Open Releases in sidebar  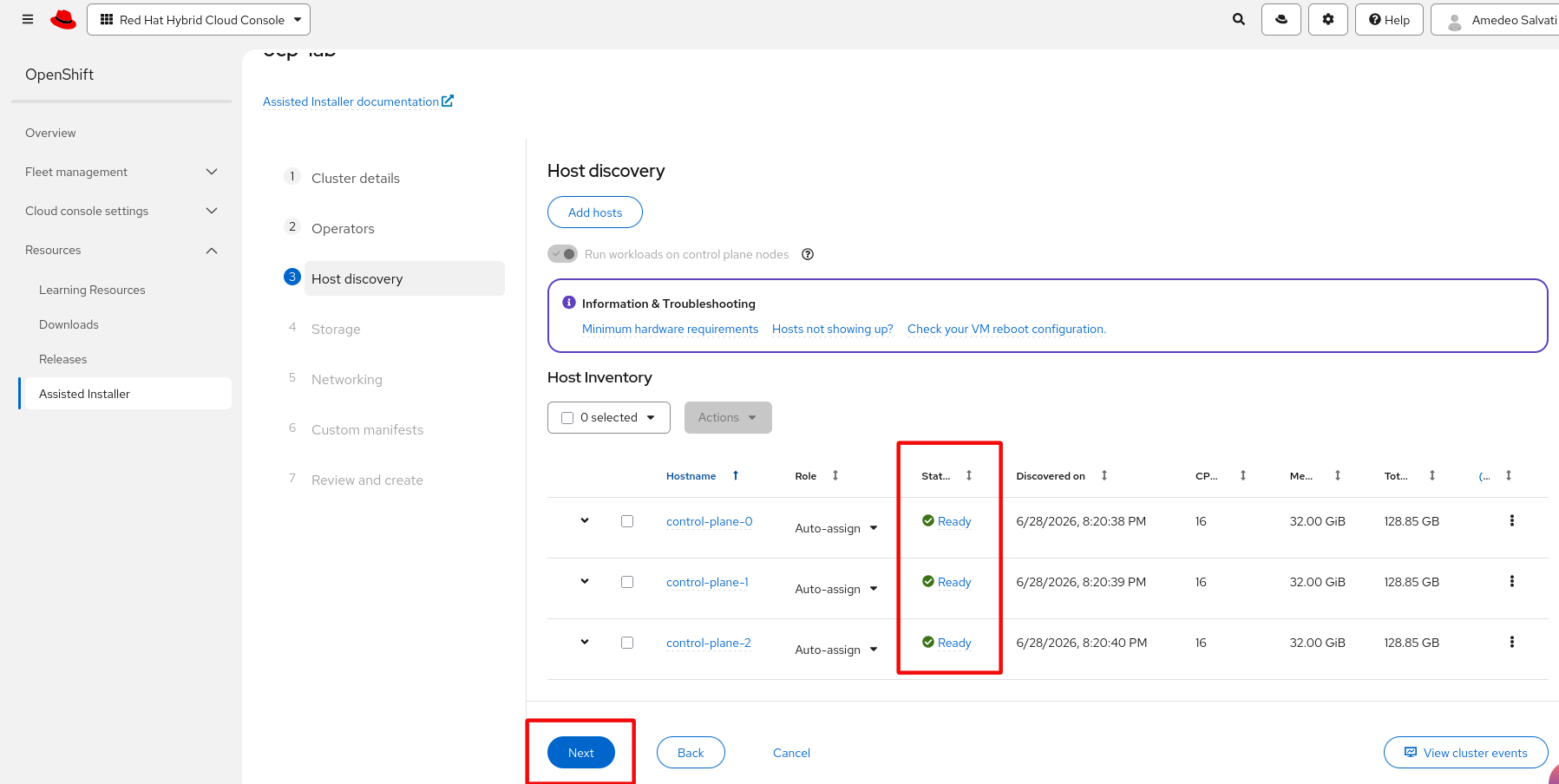[63, 359]
